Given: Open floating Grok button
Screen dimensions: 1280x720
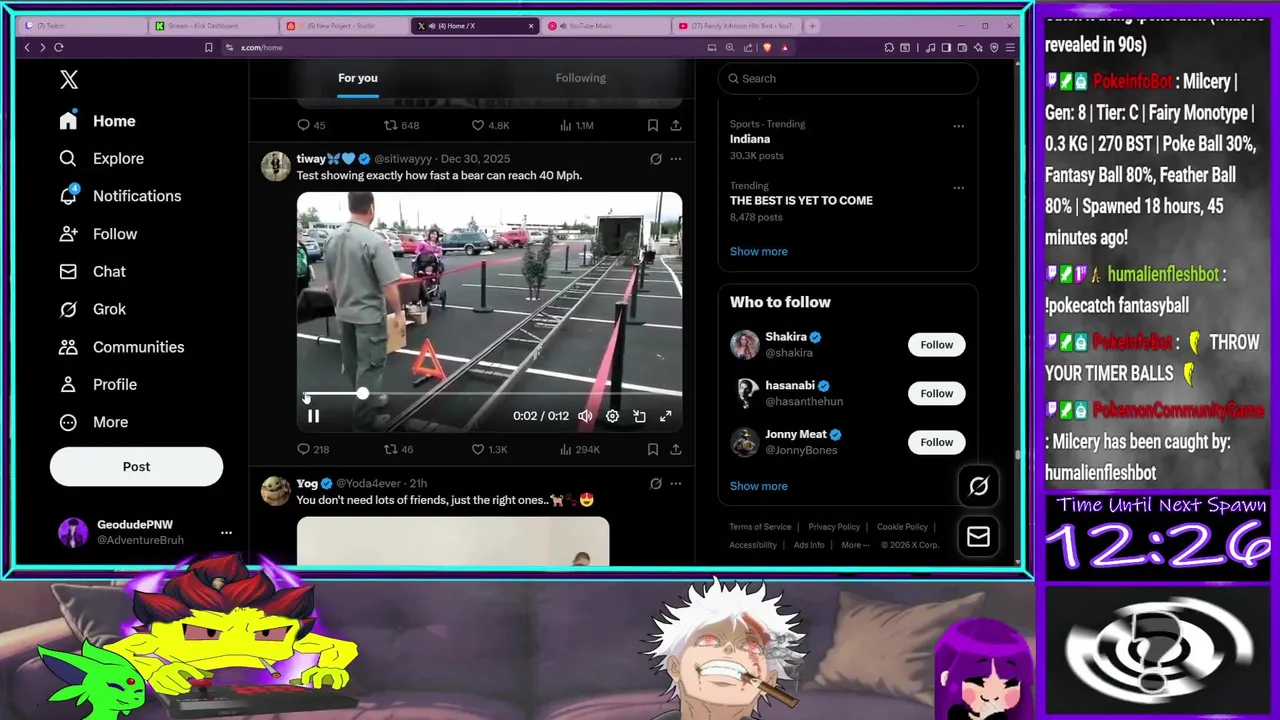Looking at the screenshot, I should [978, 486].
